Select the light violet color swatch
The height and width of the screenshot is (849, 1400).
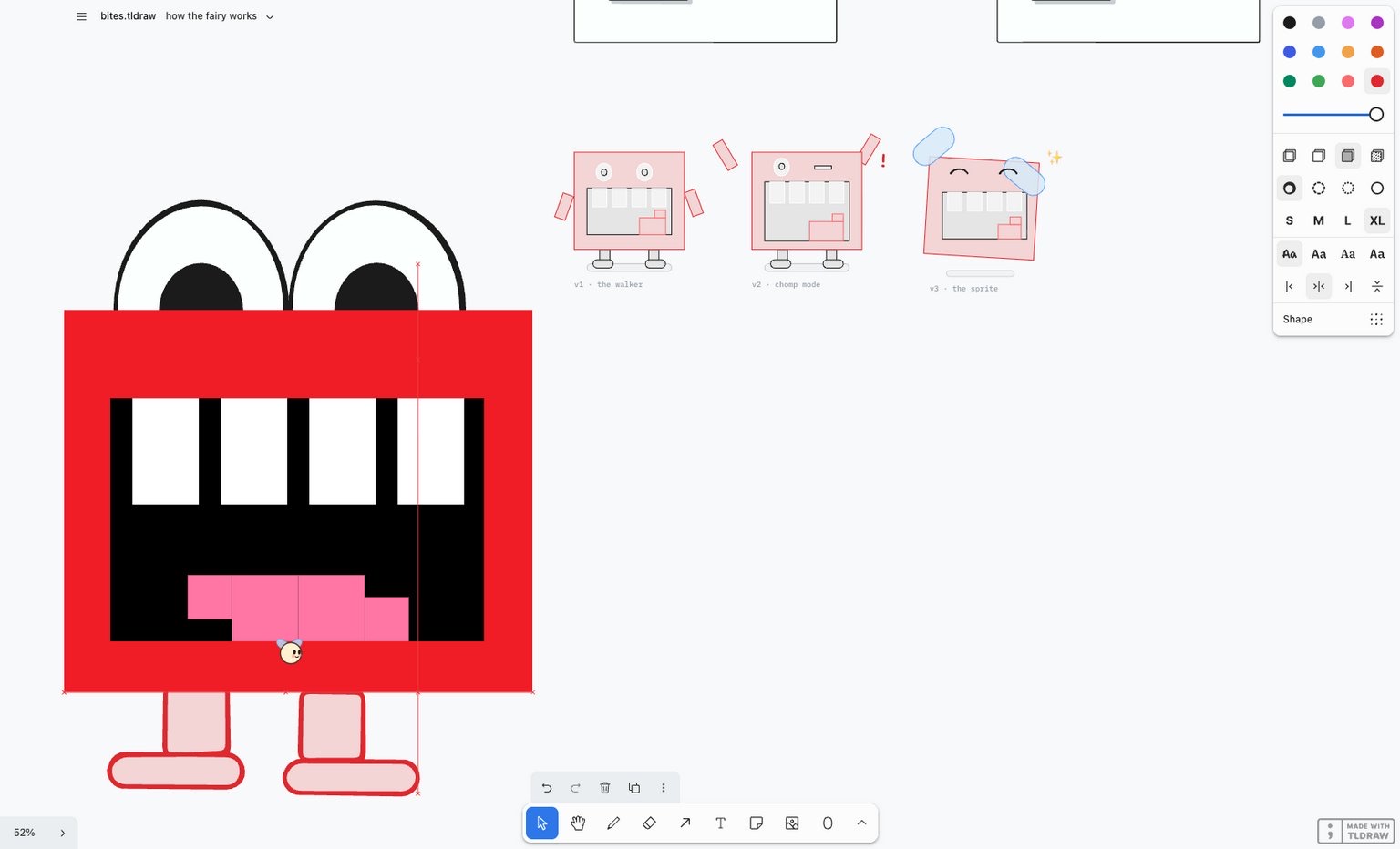point(1347,23)
